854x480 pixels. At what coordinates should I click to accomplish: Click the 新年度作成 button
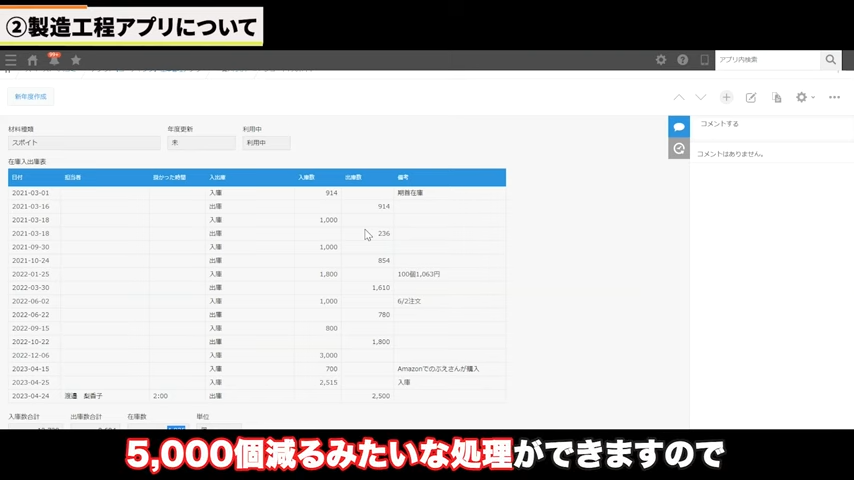[30, 96]
